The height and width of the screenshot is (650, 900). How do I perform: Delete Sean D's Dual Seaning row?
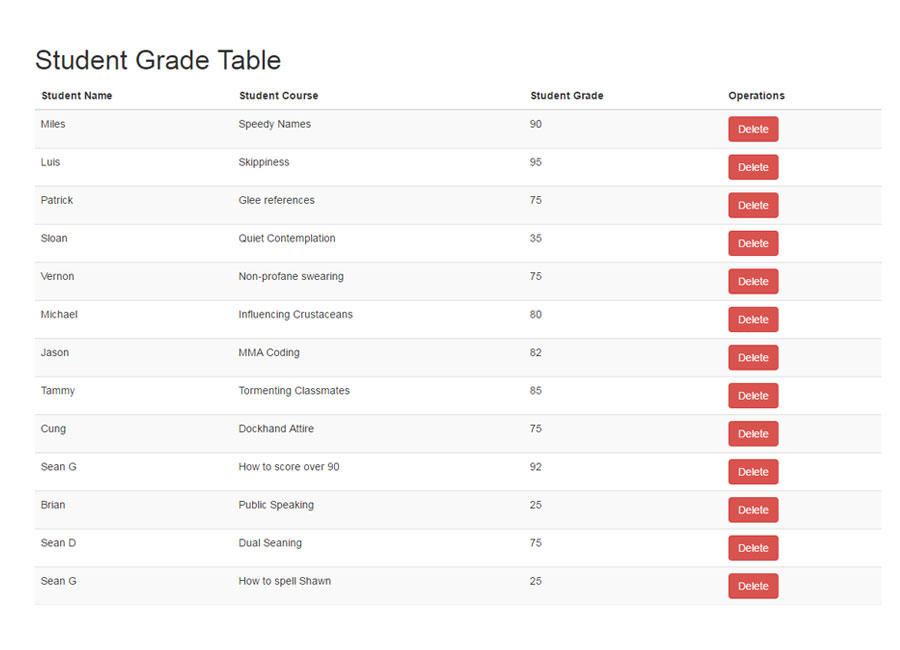(x=753, y=548)
